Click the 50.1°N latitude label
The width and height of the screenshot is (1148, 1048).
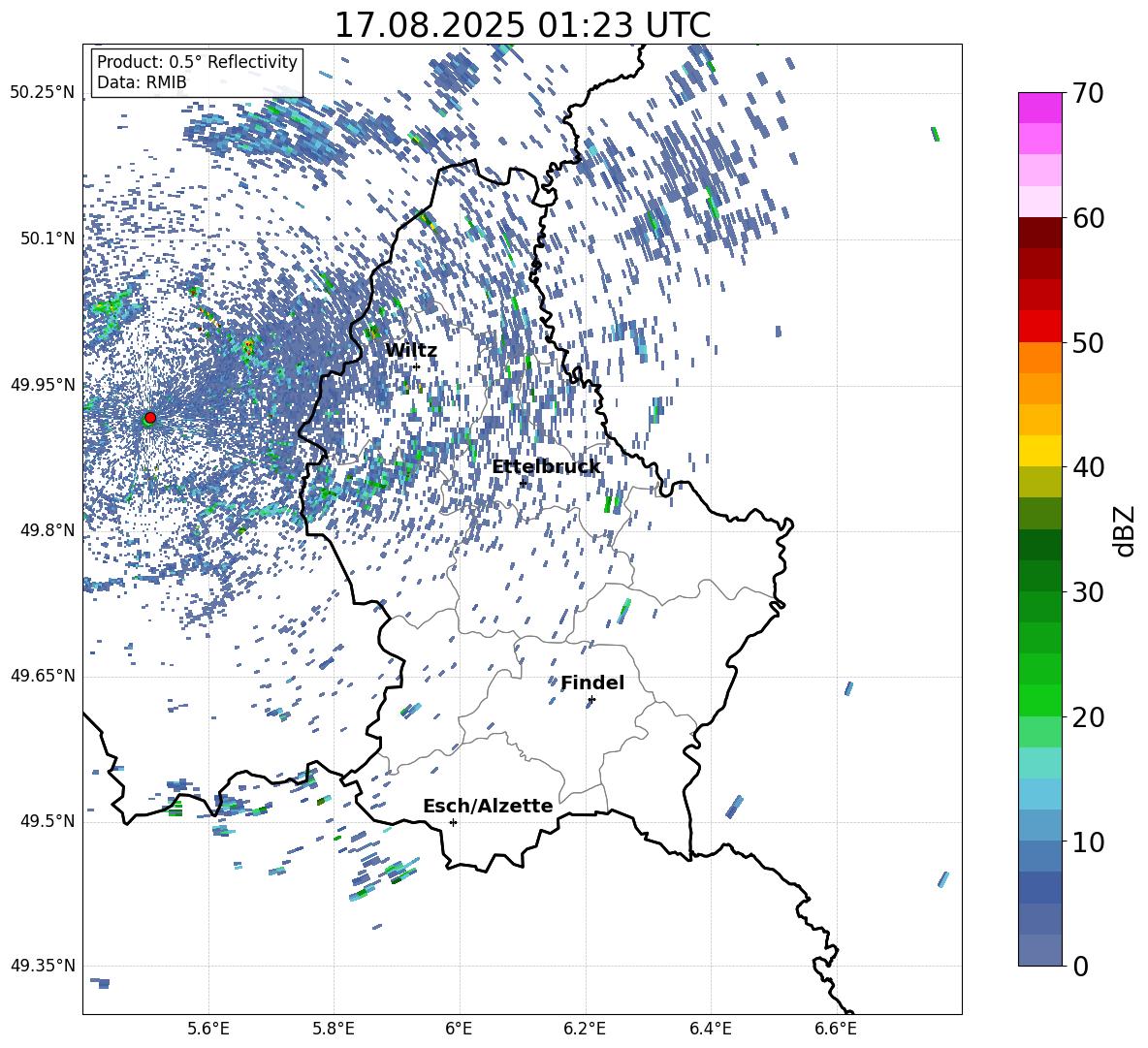(x=48, y=238)
